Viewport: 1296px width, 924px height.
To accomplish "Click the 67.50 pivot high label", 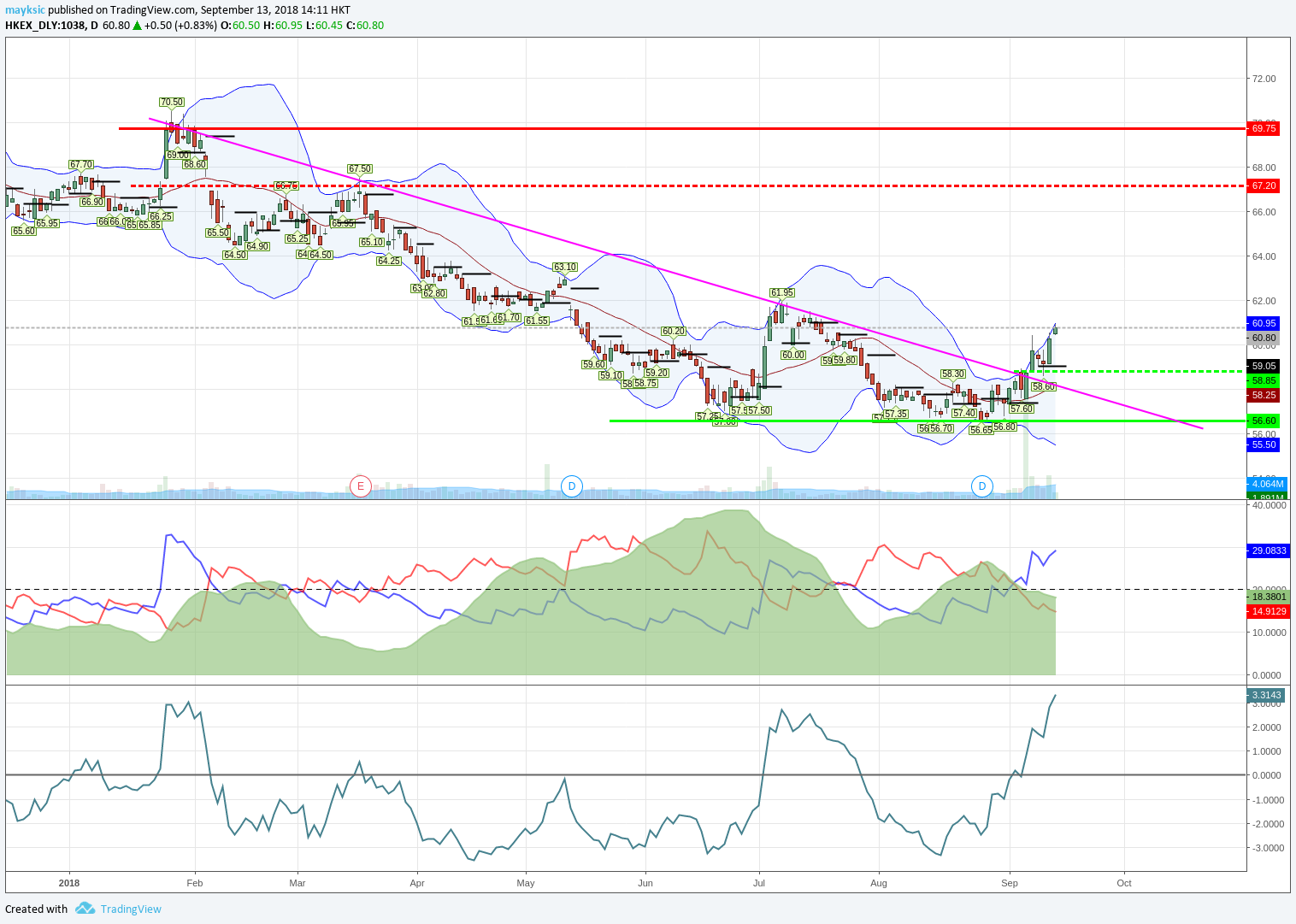I will coord(360,169).
